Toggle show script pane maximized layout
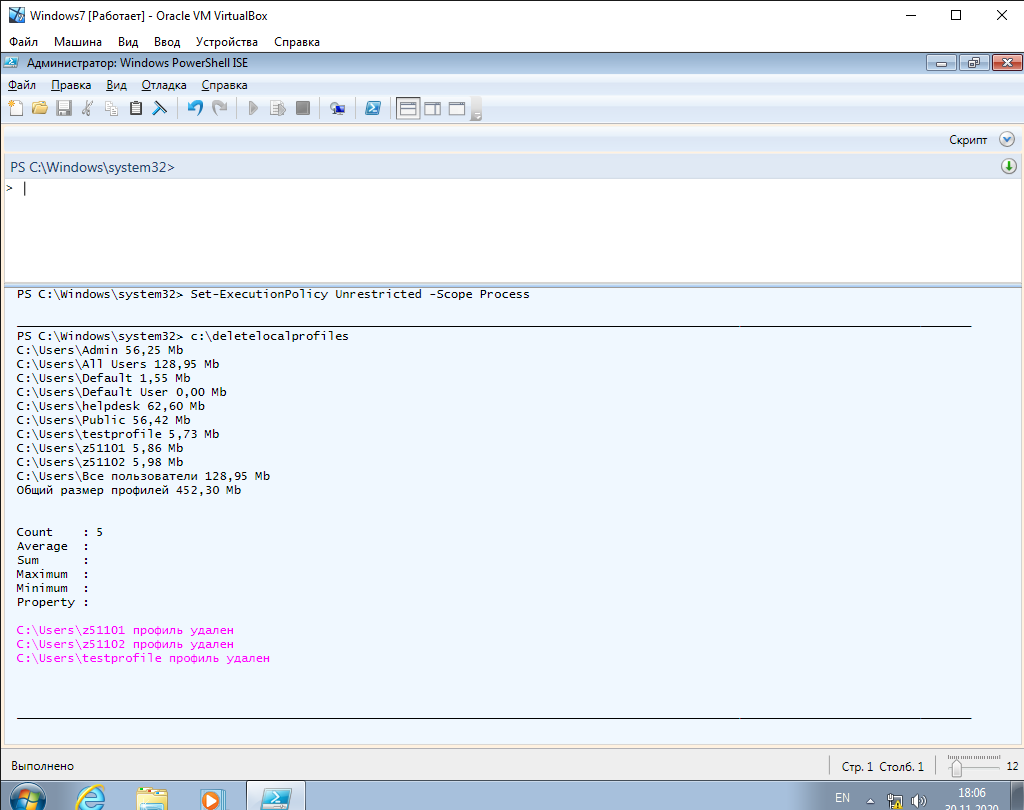This screenshot has height=810, width=1024. coord(457,108)
